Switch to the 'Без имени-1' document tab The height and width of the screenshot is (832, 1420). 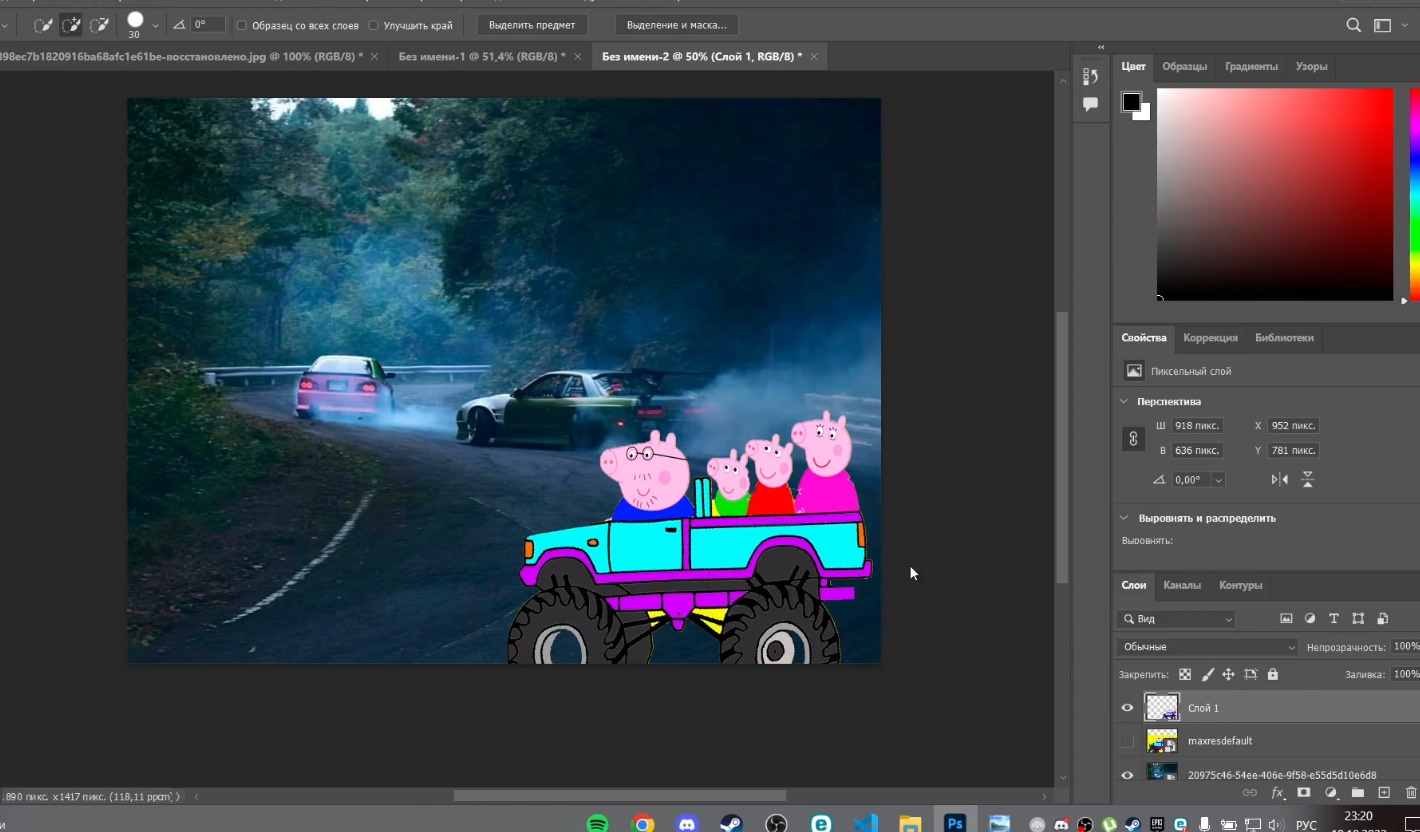[x=481, y=57]
